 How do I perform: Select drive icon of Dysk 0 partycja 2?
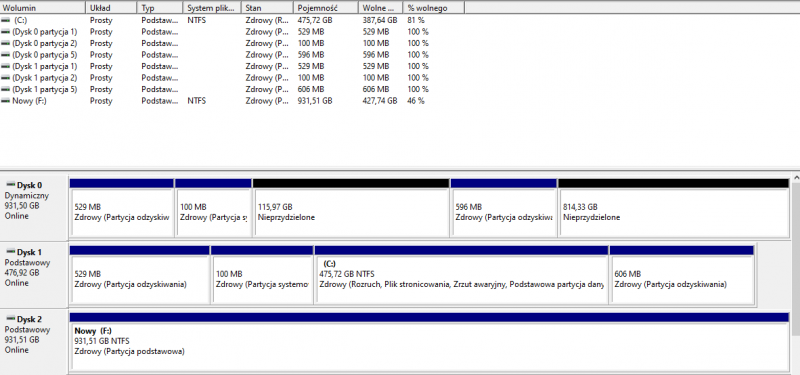[x=6, y=43]
